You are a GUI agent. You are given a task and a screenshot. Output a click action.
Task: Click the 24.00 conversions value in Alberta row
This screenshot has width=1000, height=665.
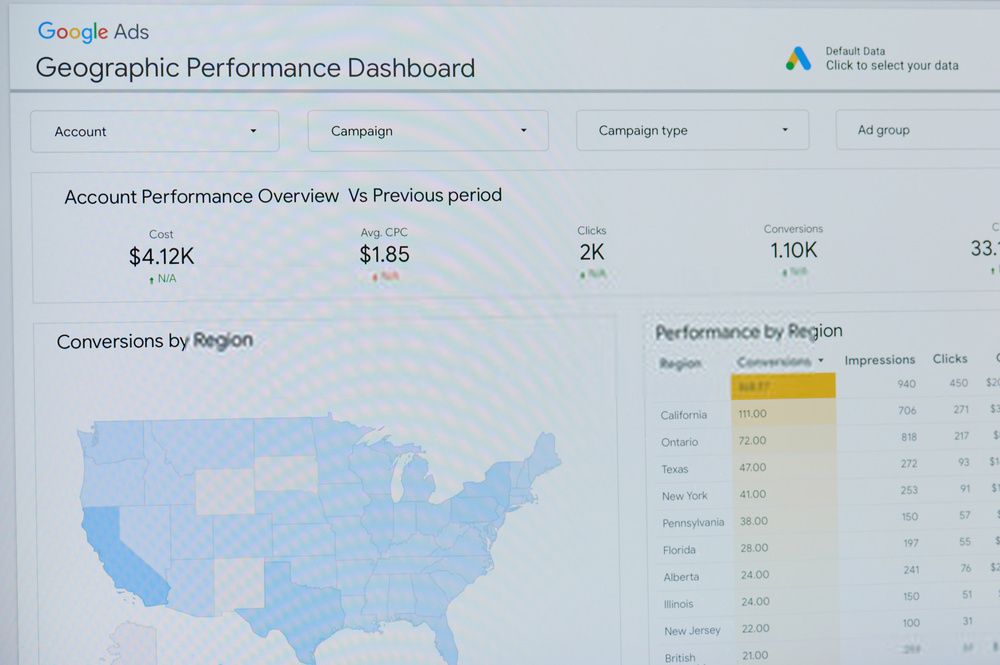pyautogui.click(x=755, y=574)
